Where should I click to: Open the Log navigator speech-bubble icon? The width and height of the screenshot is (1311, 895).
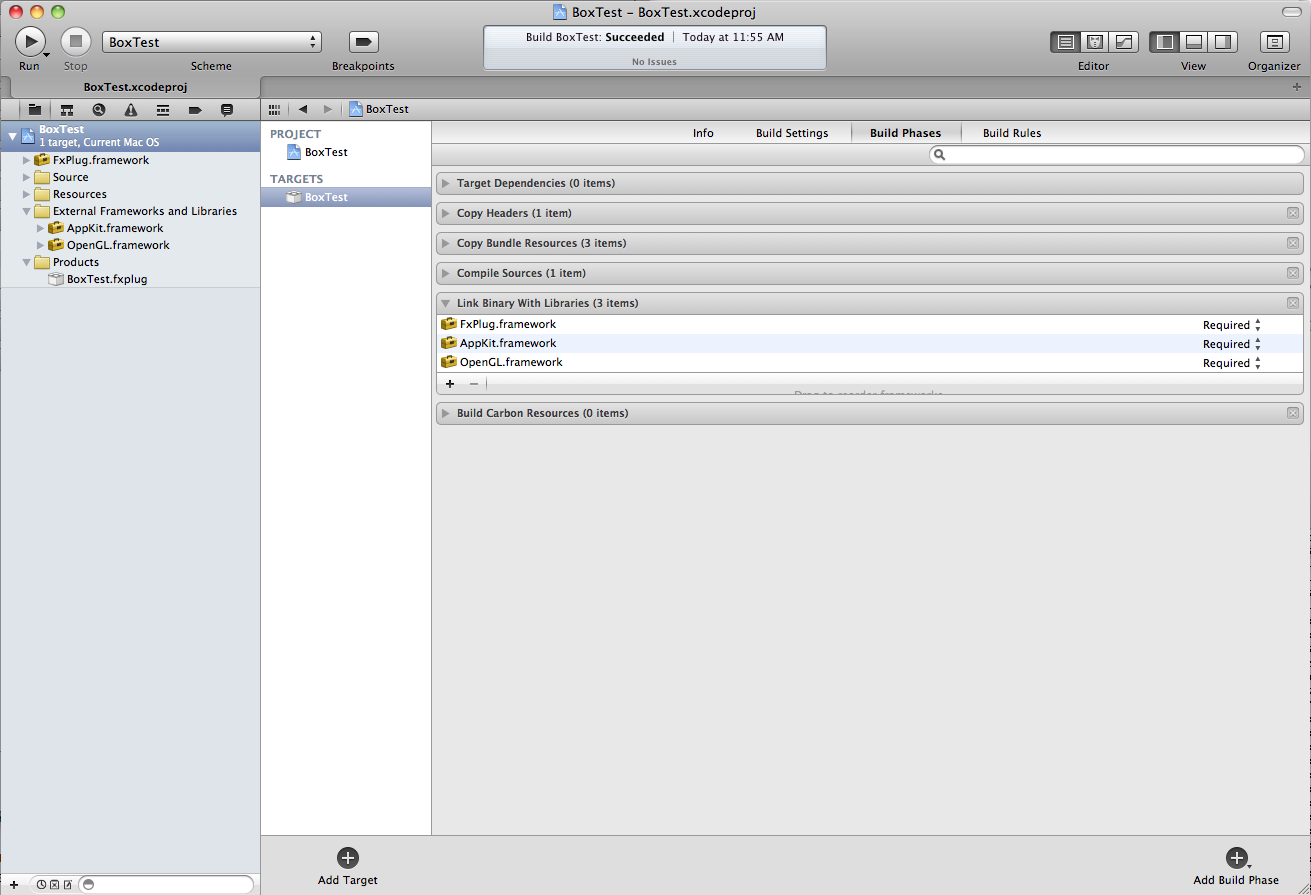(x=227, y=110)
